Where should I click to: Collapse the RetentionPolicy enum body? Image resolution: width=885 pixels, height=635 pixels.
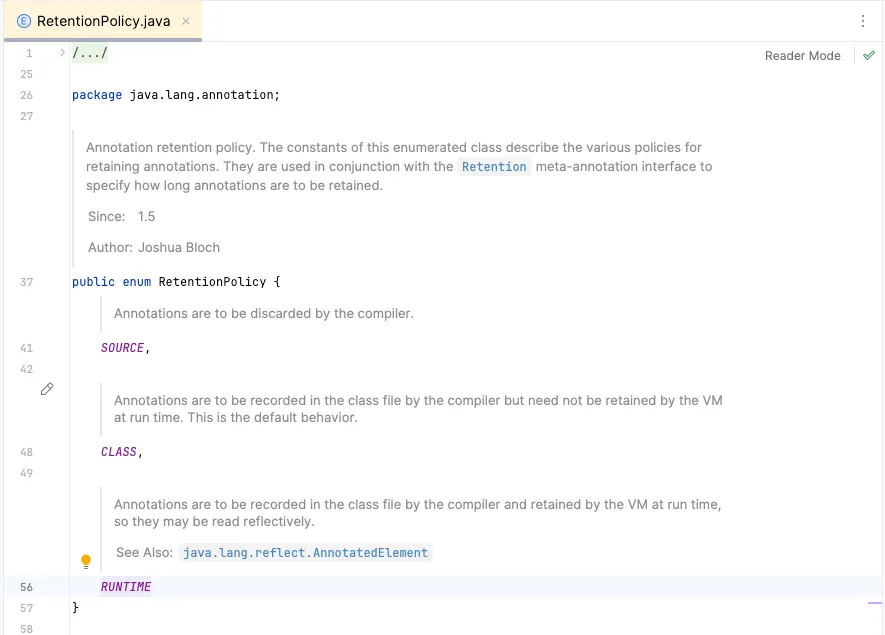tap(60, 282)
